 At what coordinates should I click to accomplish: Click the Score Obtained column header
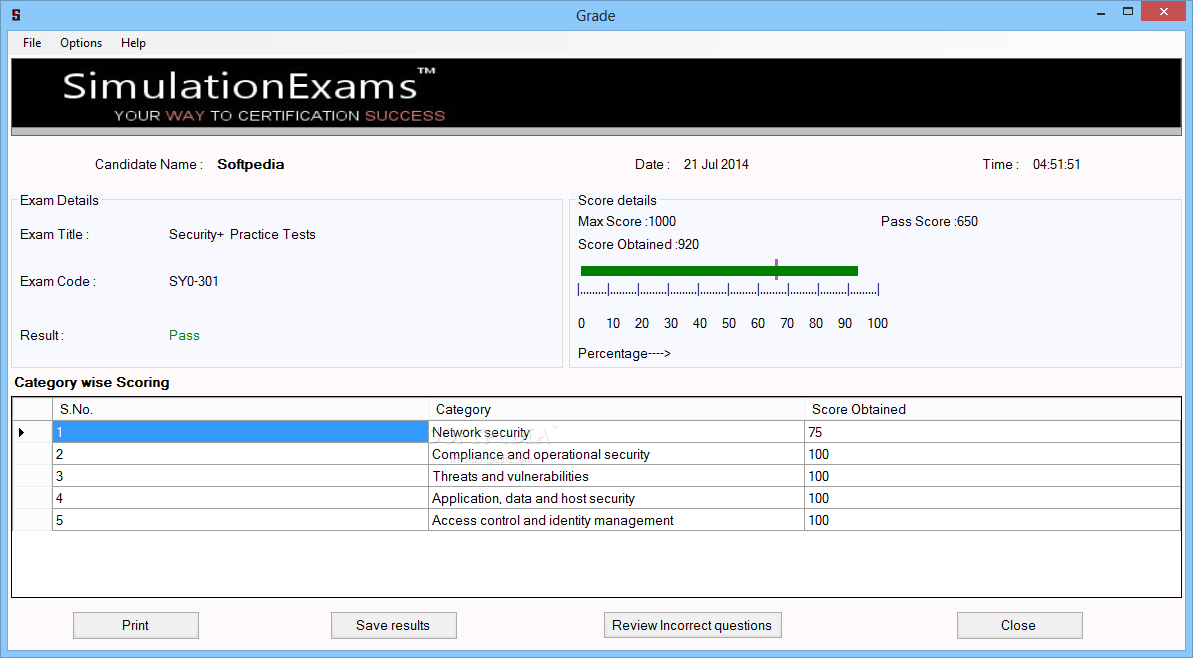click(x=992, y=409)
